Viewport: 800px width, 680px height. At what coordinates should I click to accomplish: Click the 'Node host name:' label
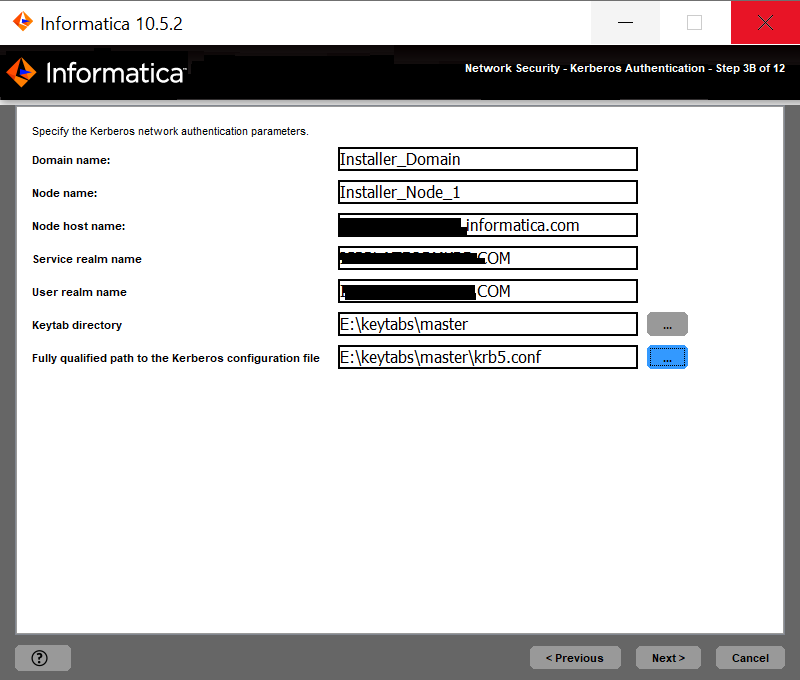point(79,226)
